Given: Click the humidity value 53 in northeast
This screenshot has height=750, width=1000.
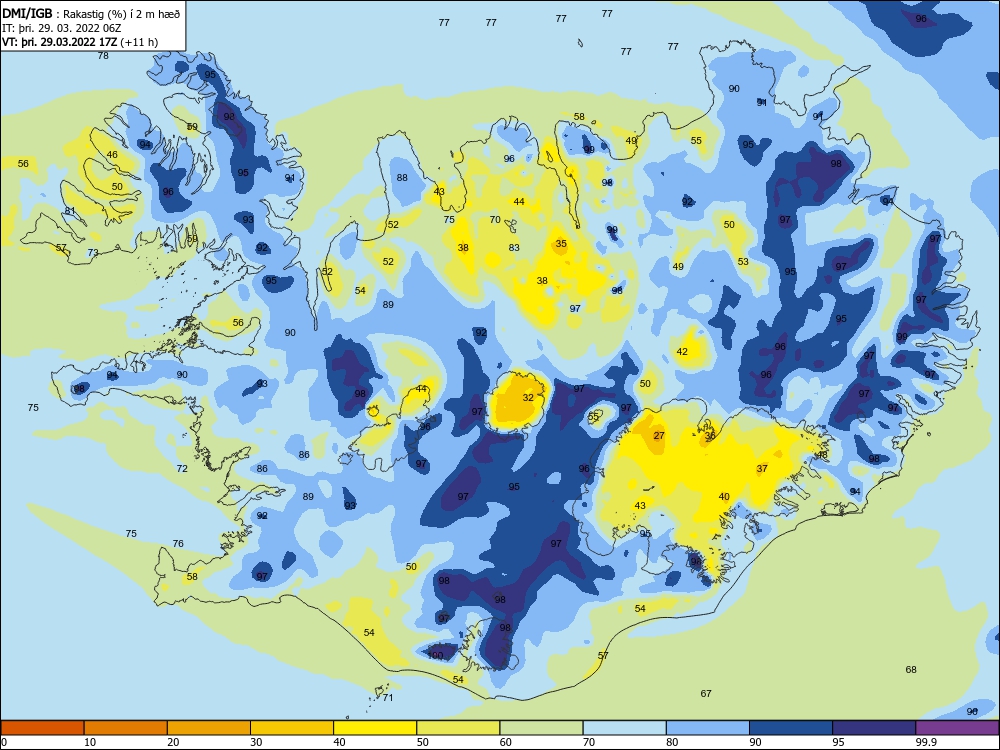Looking at the screenshot, I should pos(743,261).
